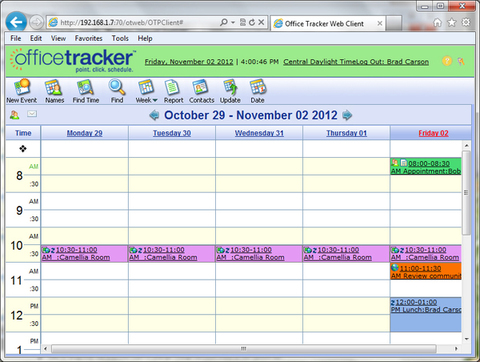Create a New Event from the toolbar
The image size is (480, 362).
click(22, 91)
